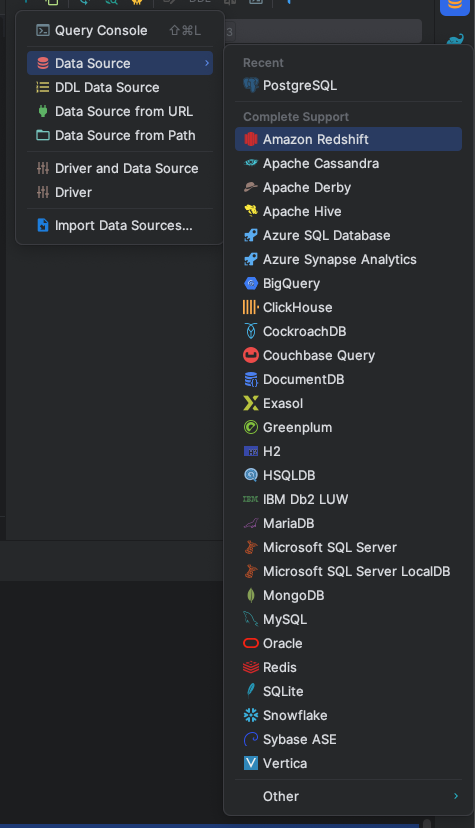Expand the Other submenu chevron

tap(456, 796)
